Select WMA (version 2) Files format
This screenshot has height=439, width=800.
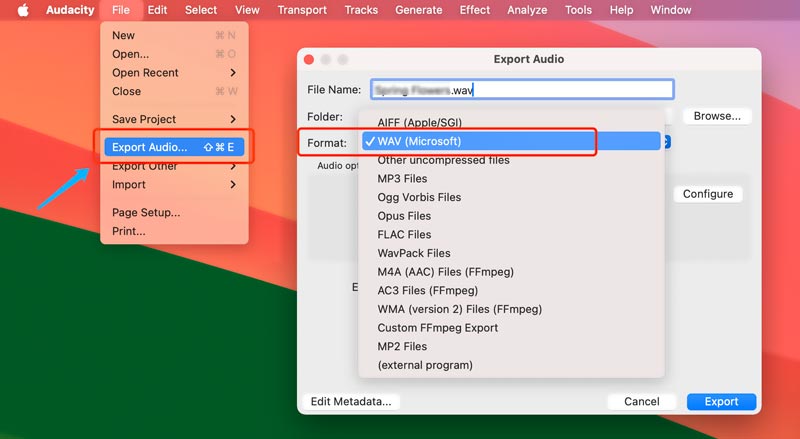point(511,309)
